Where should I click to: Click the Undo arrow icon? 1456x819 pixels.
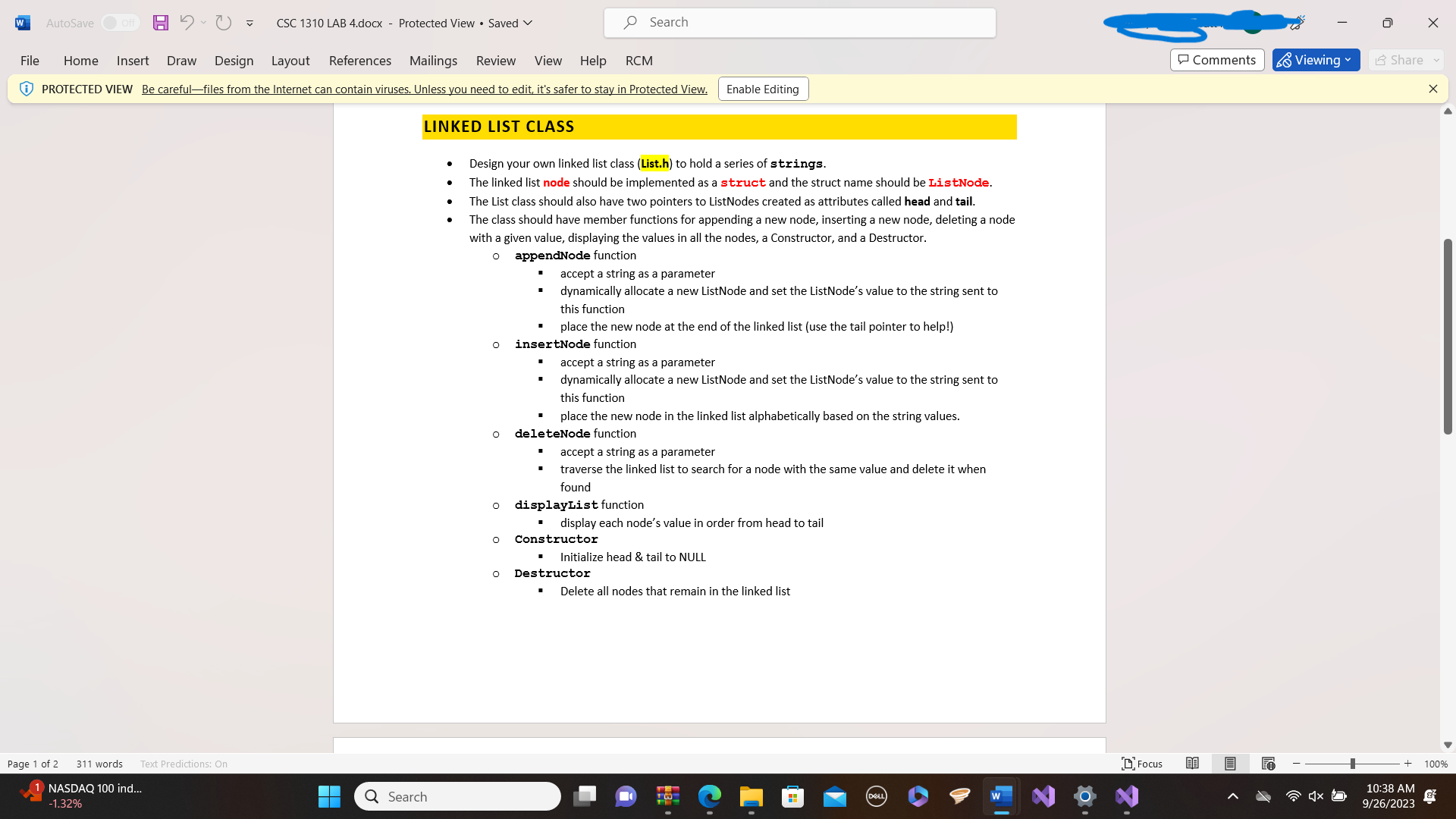(187, 23)
